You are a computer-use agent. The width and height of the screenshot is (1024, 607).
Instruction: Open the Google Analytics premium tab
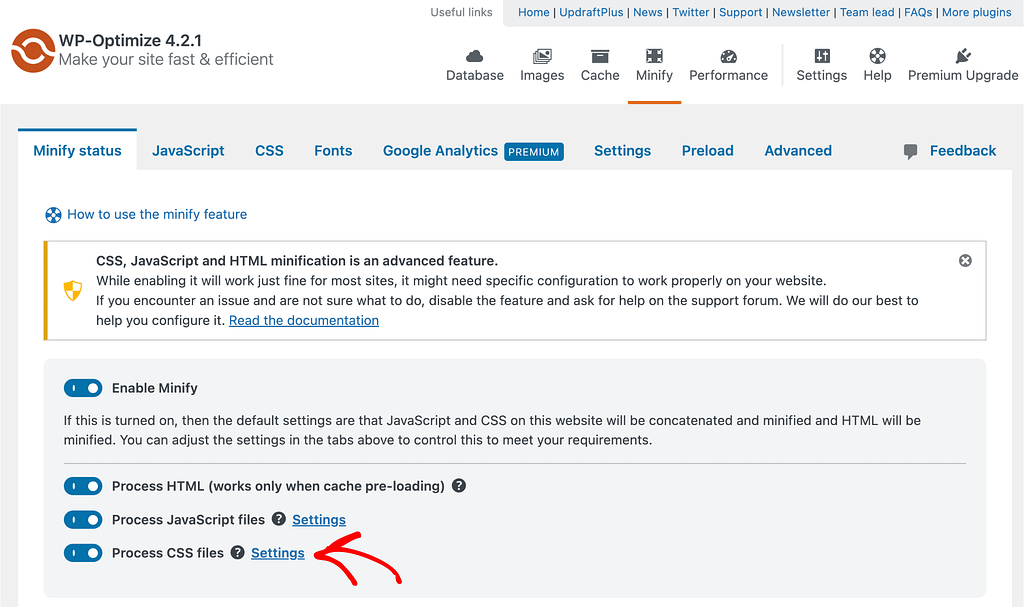pos(473,151)
